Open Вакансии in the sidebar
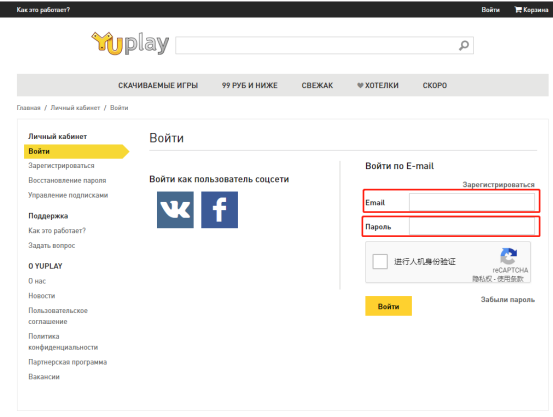Image resolution: width=553 pixels, height=417 pixels. (44, 377)
